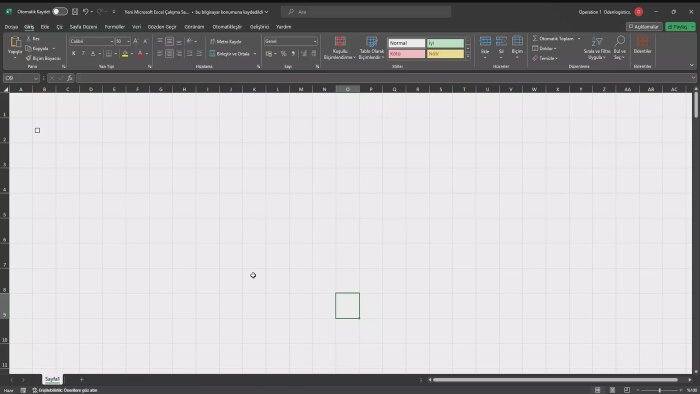The width and height of the screenshot is (700, 394).
Task: Open Sırala ve Filtre Uygula
Action: (597, 48)
